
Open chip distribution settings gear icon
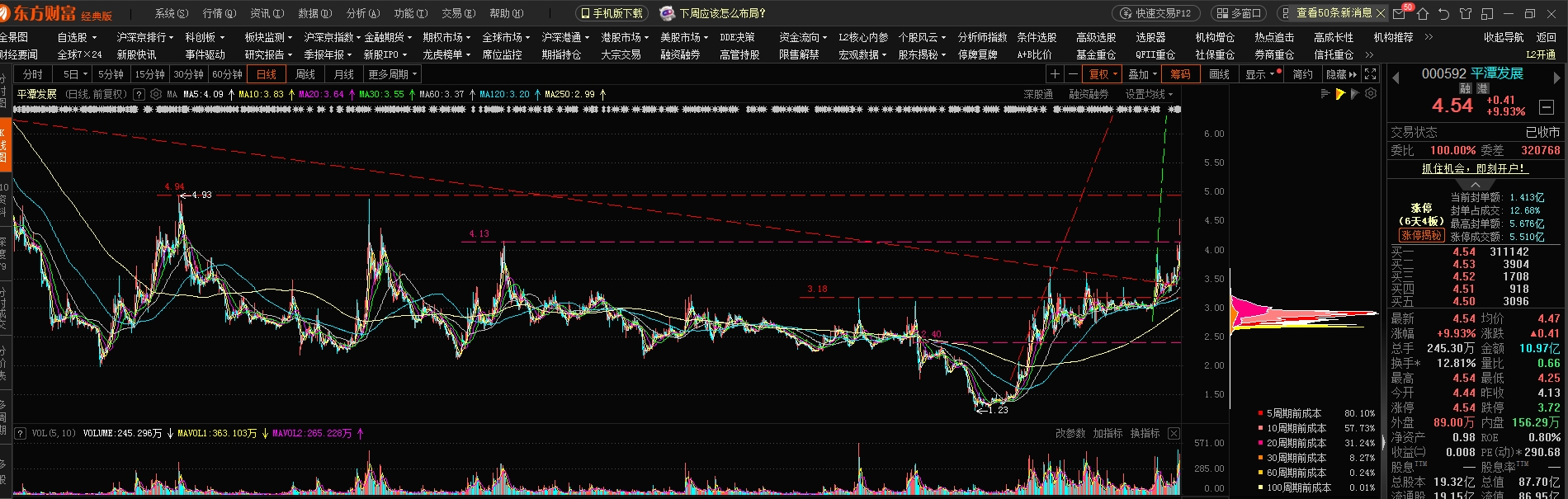click(1371, 94)
